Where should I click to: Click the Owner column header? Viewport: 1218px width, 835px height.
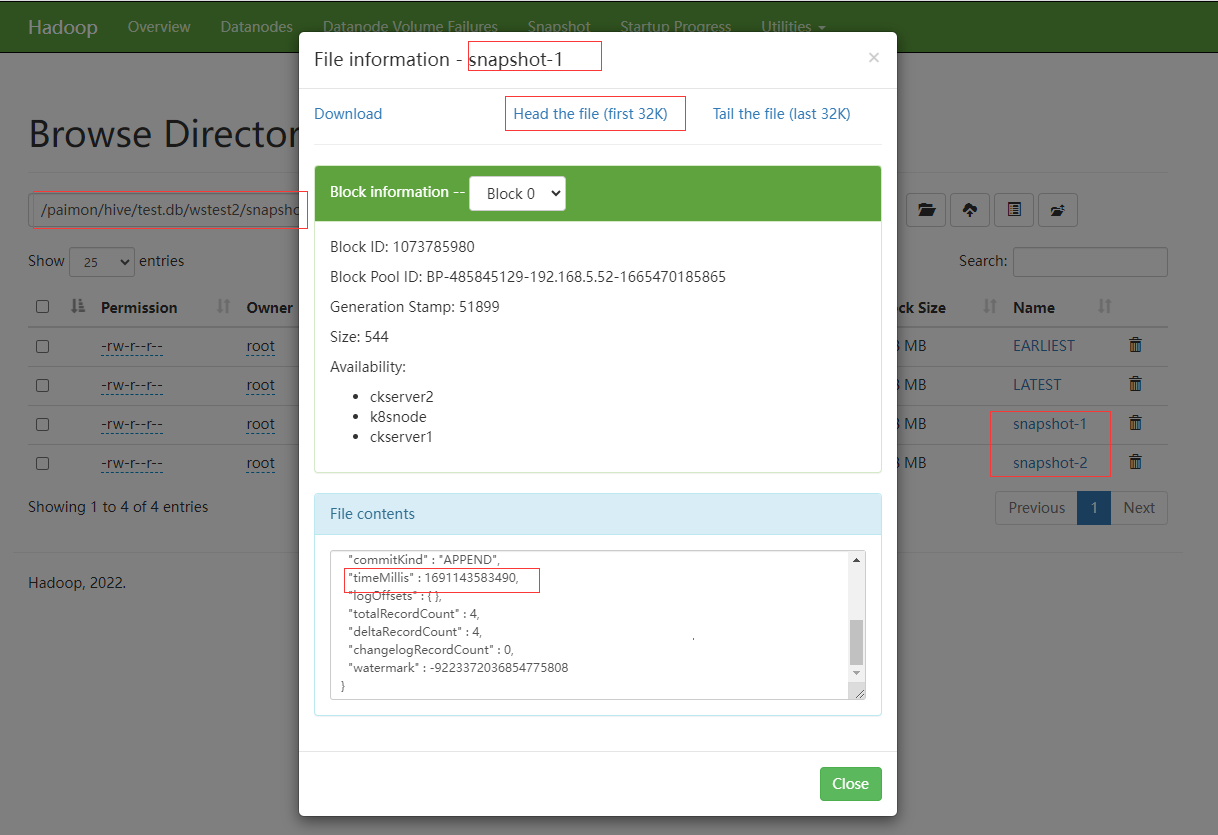(x=270, y=307)
